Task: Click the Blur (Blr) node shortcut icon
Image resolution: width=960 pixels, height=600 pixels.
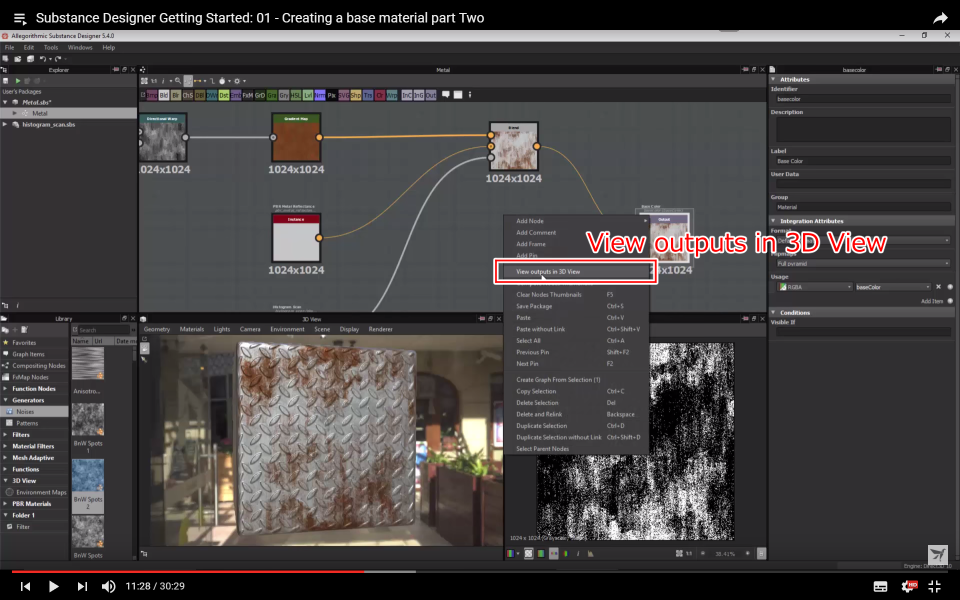Action: 176,96
